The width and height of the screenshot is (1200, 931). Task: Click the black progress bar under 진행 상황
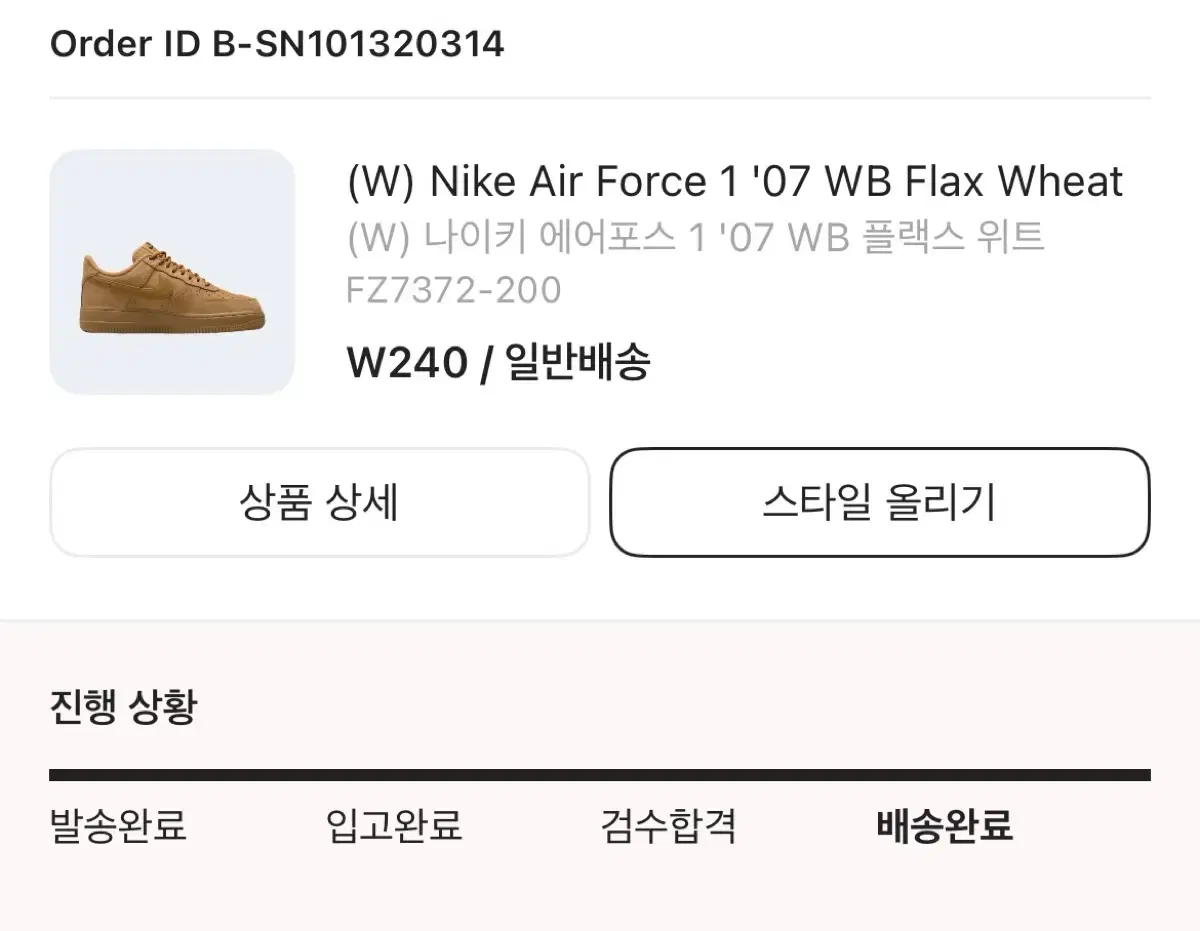(x=600, y=775)
